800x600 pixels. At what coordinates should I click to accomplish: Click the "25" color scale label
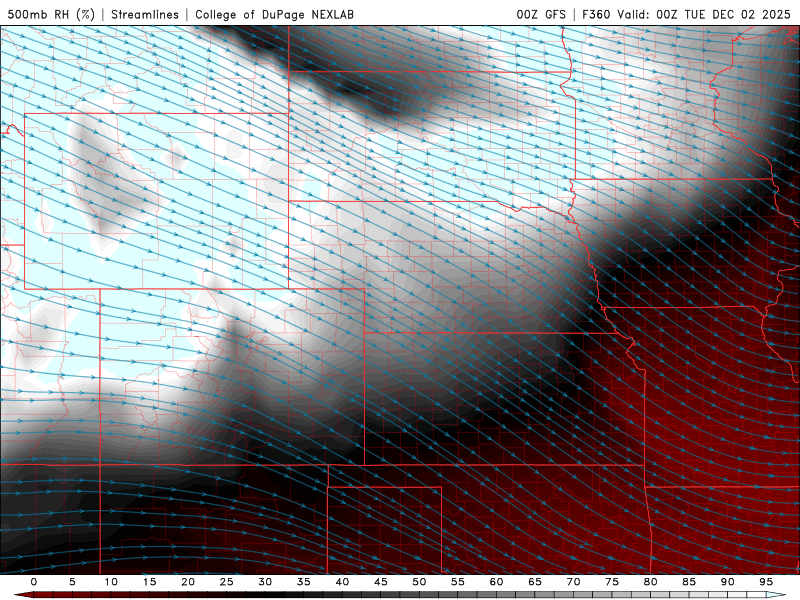coord(227,582)
